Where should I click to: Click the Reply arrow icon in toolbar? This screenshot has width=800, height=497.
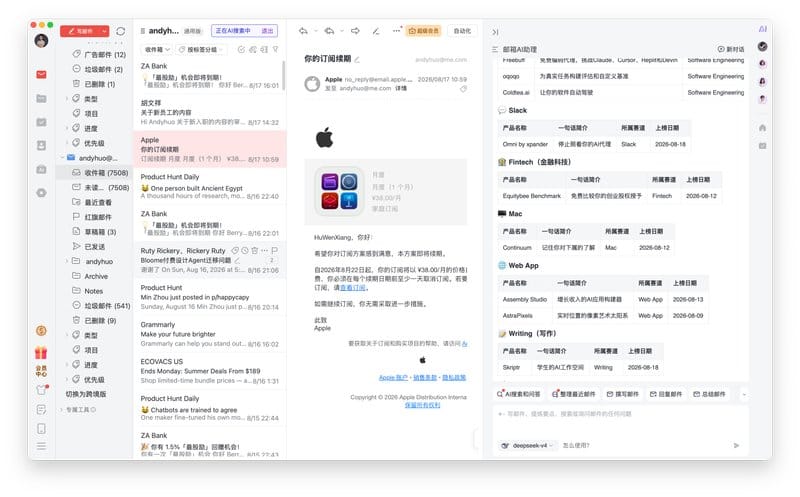click(303, 31)
